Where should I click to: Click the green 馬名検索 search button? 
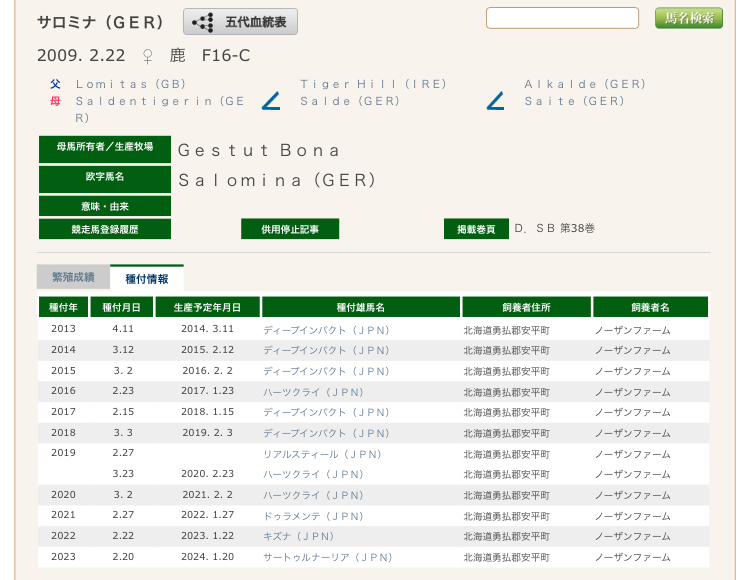(688, 18)
